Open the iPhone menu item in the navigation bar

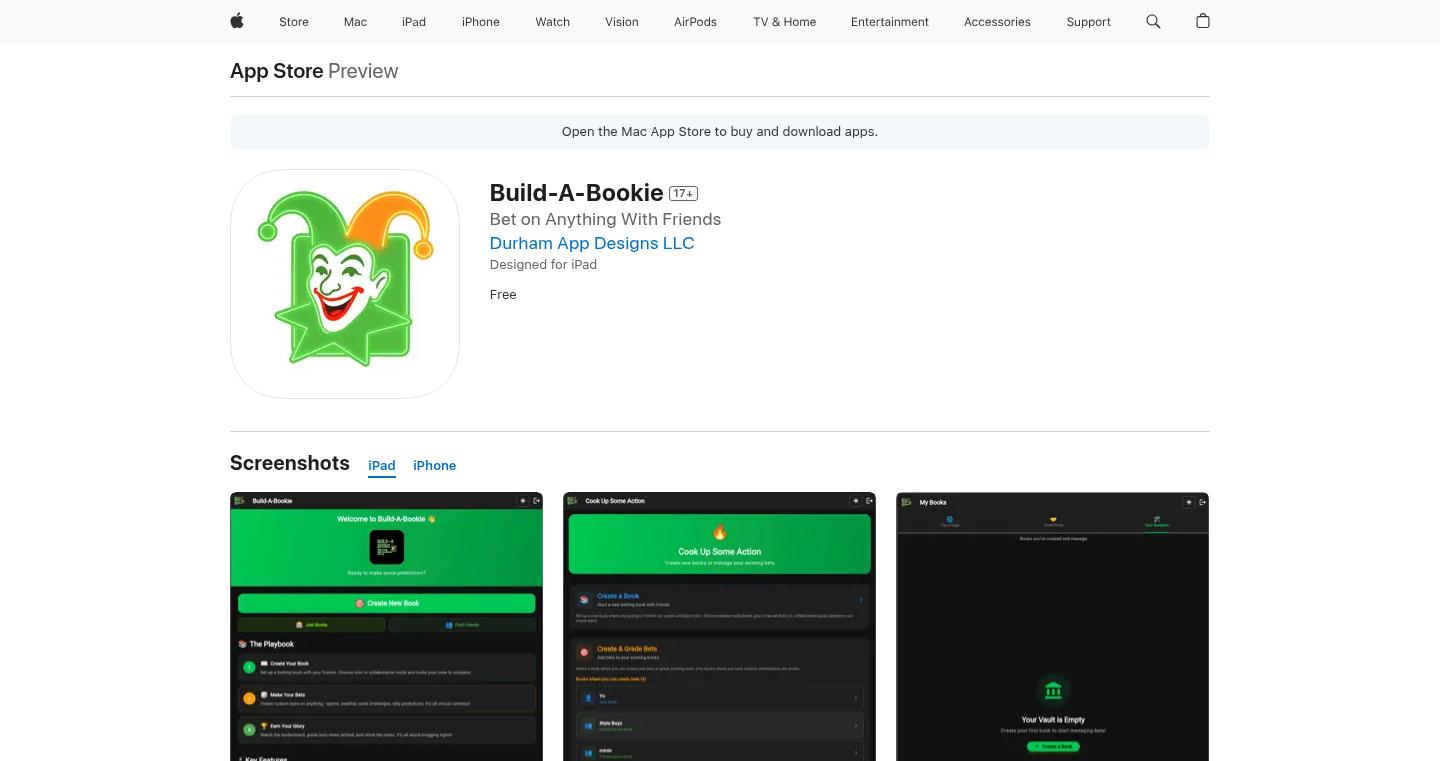(481, 22)
